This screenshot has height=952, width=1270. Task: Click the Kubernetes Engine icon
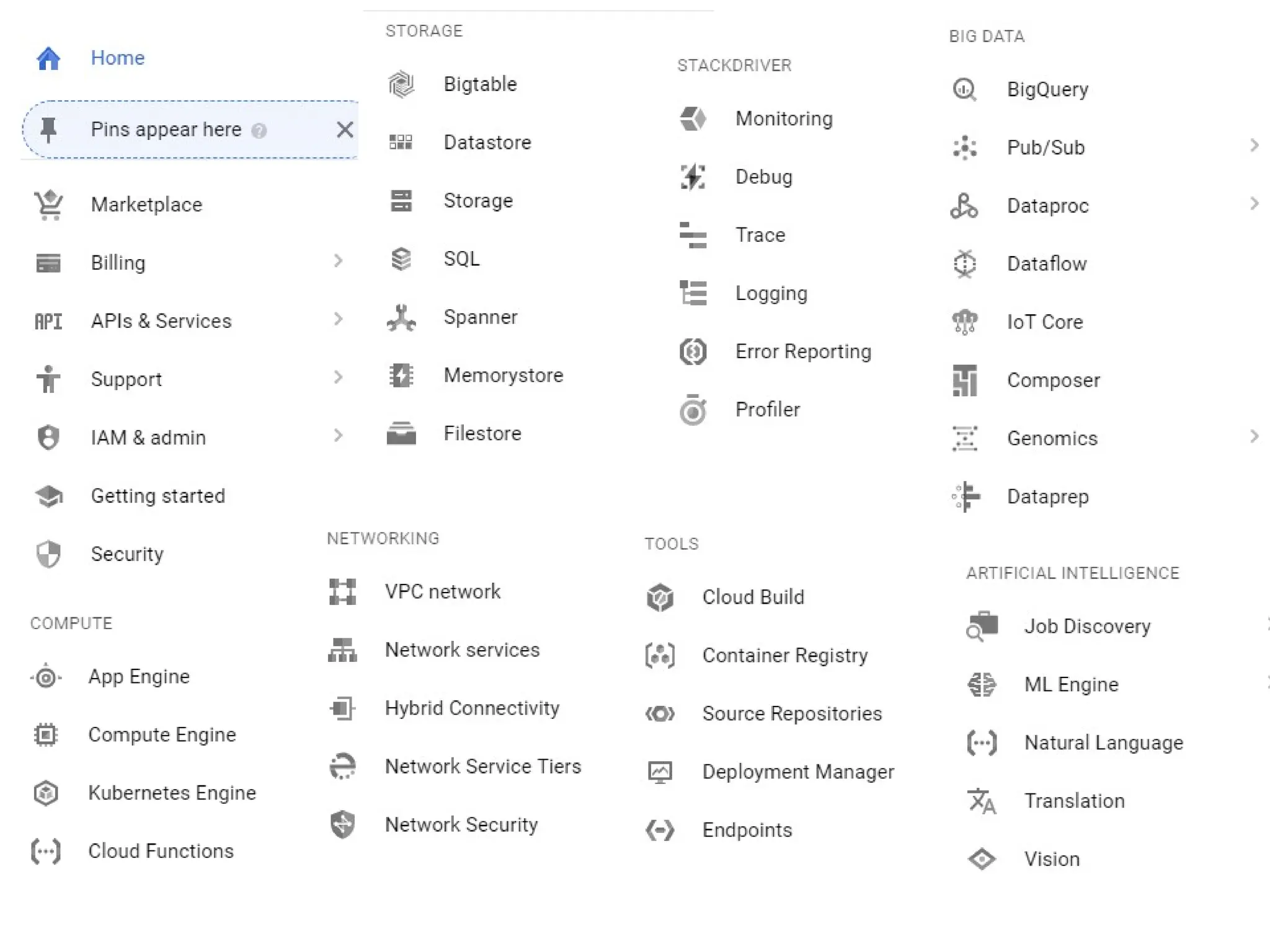tap(46, 793)
